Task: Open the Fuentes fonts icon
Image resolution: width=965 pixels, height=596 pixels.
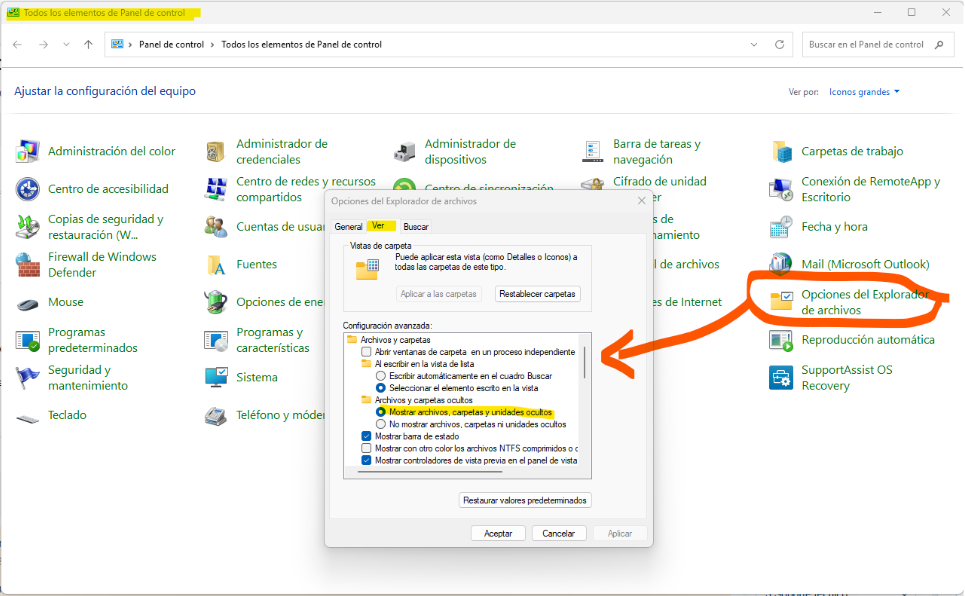Action: (215, 265)
